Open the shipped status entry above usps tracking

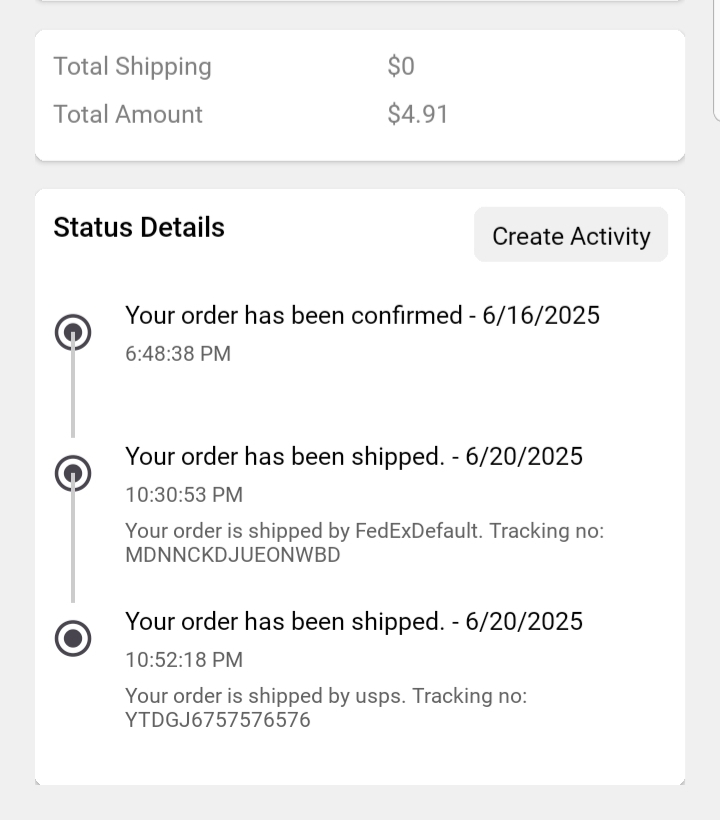354,621
